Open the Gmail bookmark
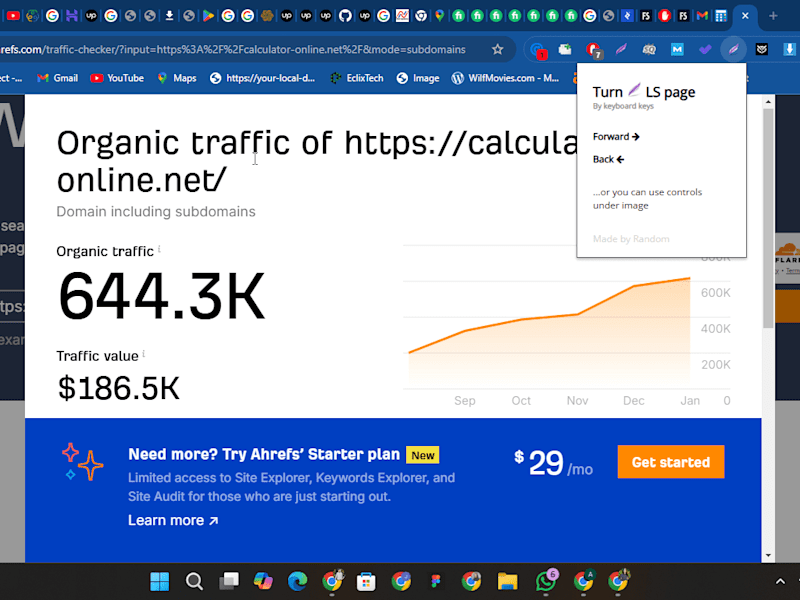 point(58,78)
